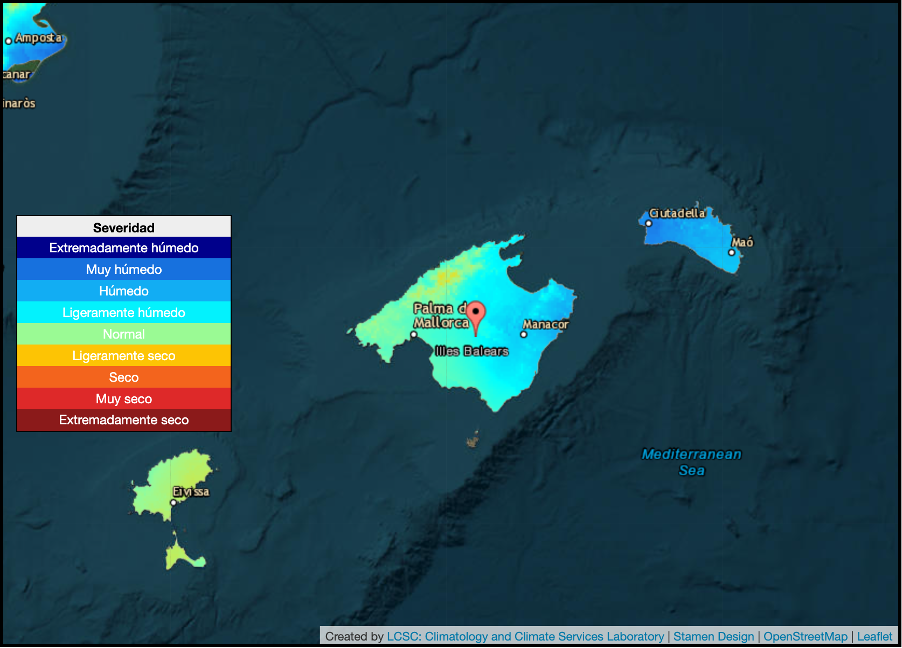Open the OpenStreetMap attribution link
This screenshot has width=902, height=648.
[x=805, y=637]
